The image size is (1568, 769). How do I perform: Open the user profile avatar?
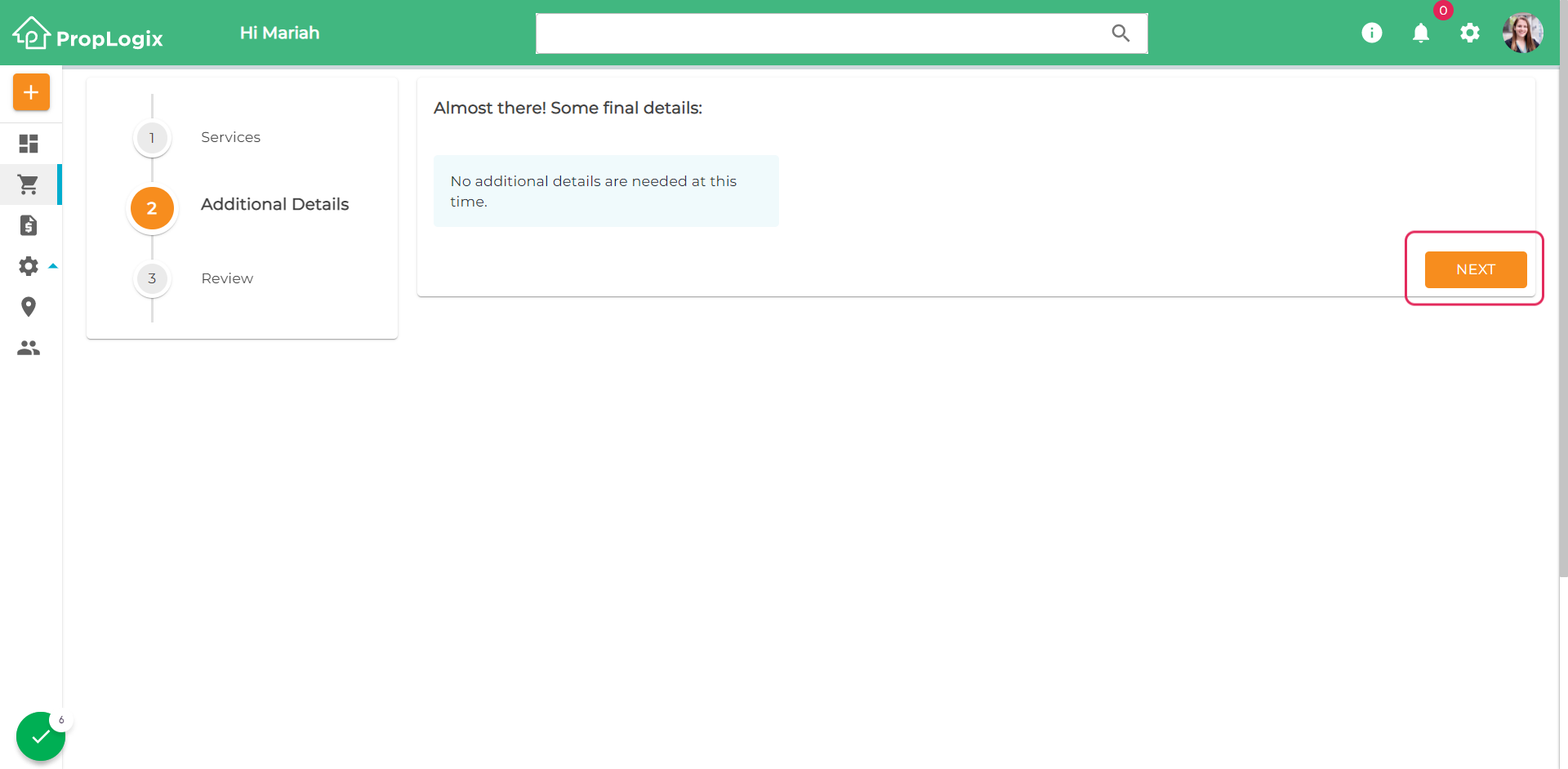[1523, 33]
